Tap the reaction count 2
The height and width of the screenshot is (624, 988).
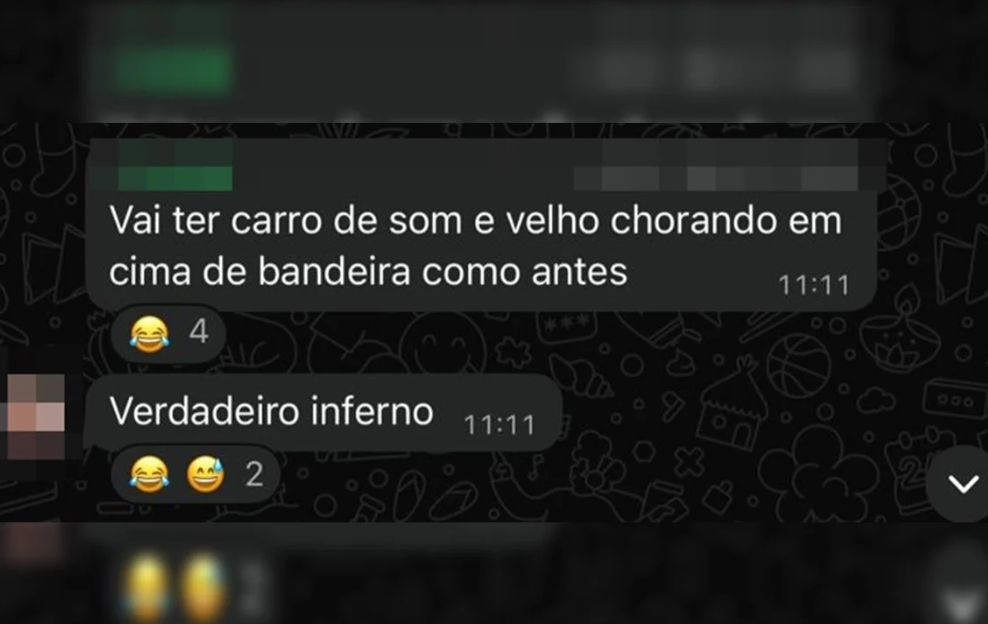pos(254,474)
